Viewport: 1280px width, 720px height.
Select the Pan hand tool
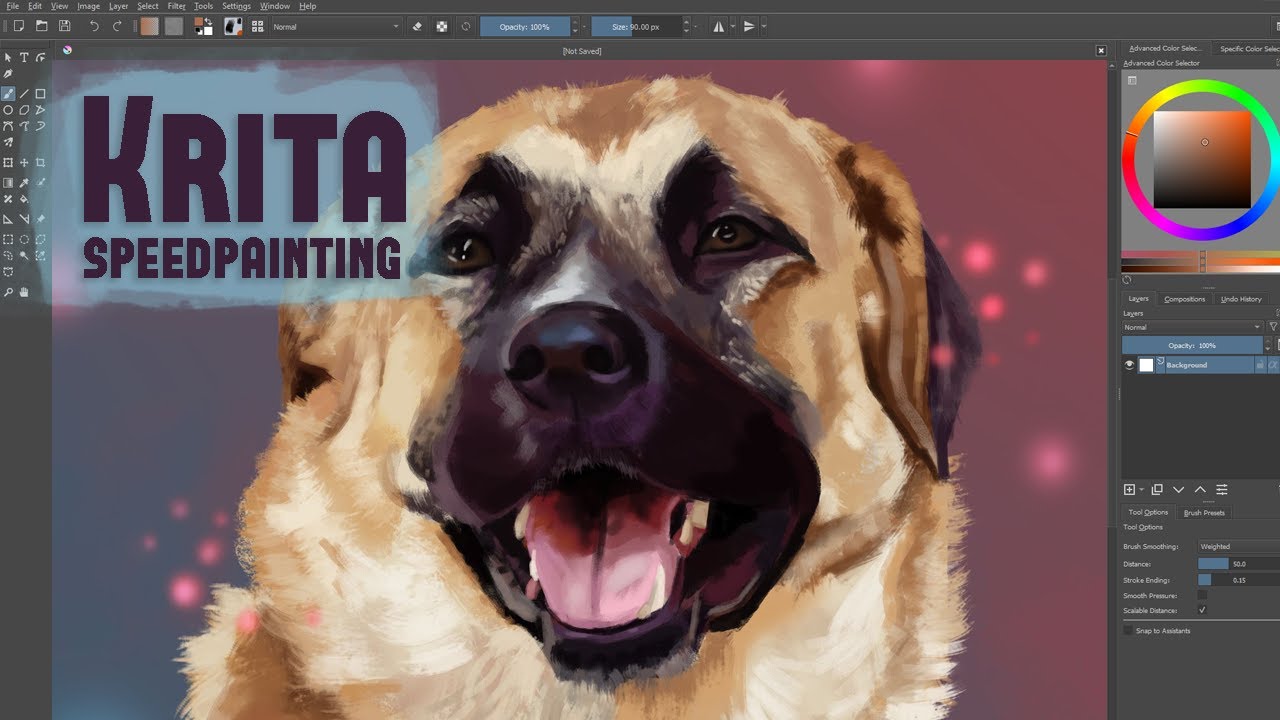(x=24, y=292)
